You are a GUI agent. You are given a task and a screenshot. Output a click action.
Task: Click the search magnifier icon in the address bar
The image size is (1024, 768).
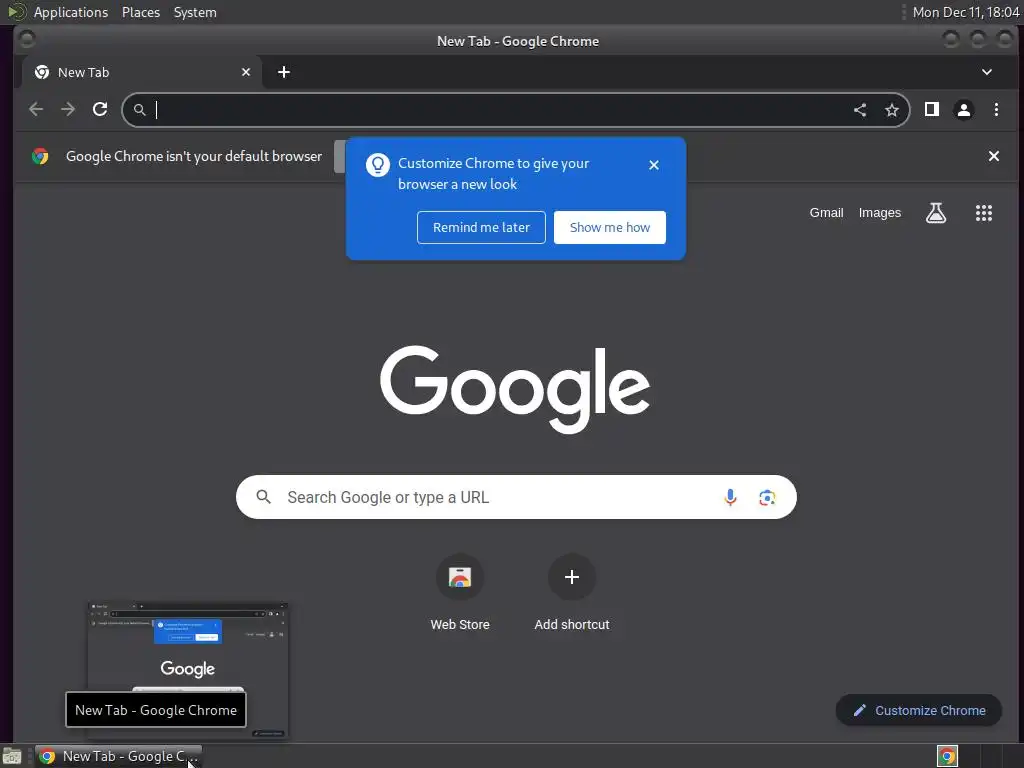pos(140,110)
